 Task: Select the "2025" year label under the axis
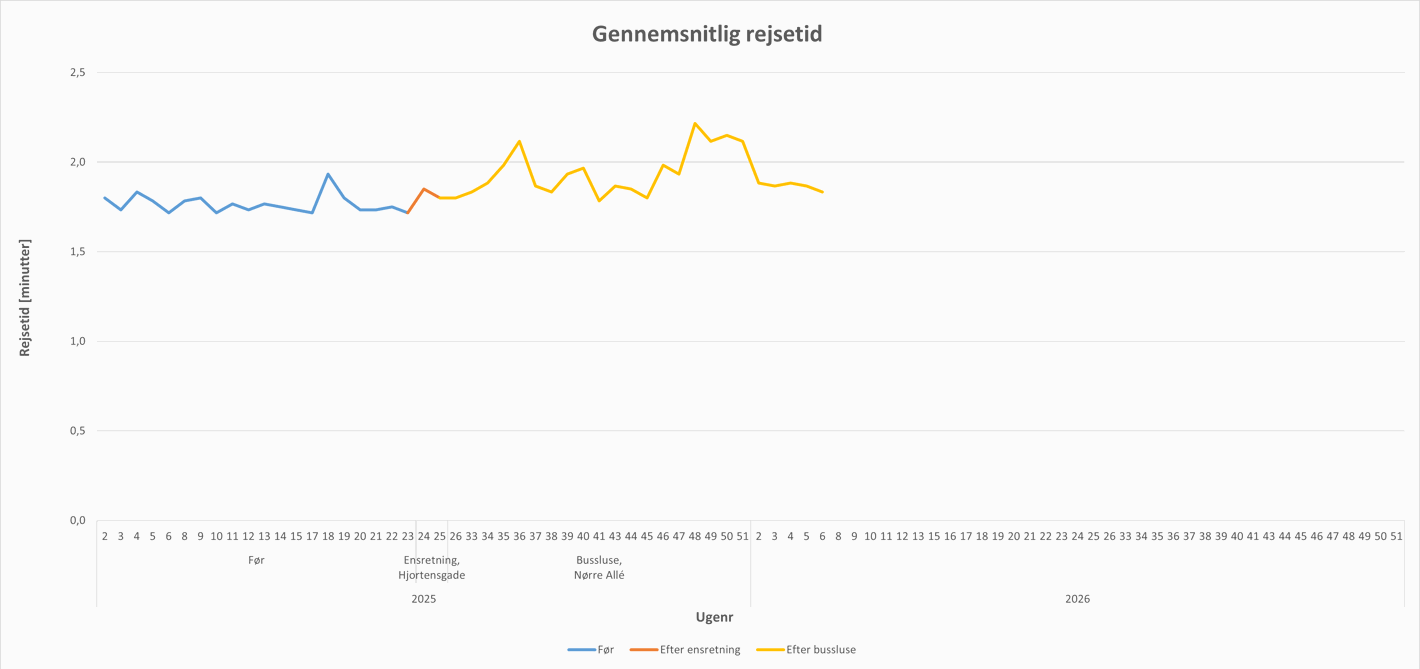[x=424, y=599]
